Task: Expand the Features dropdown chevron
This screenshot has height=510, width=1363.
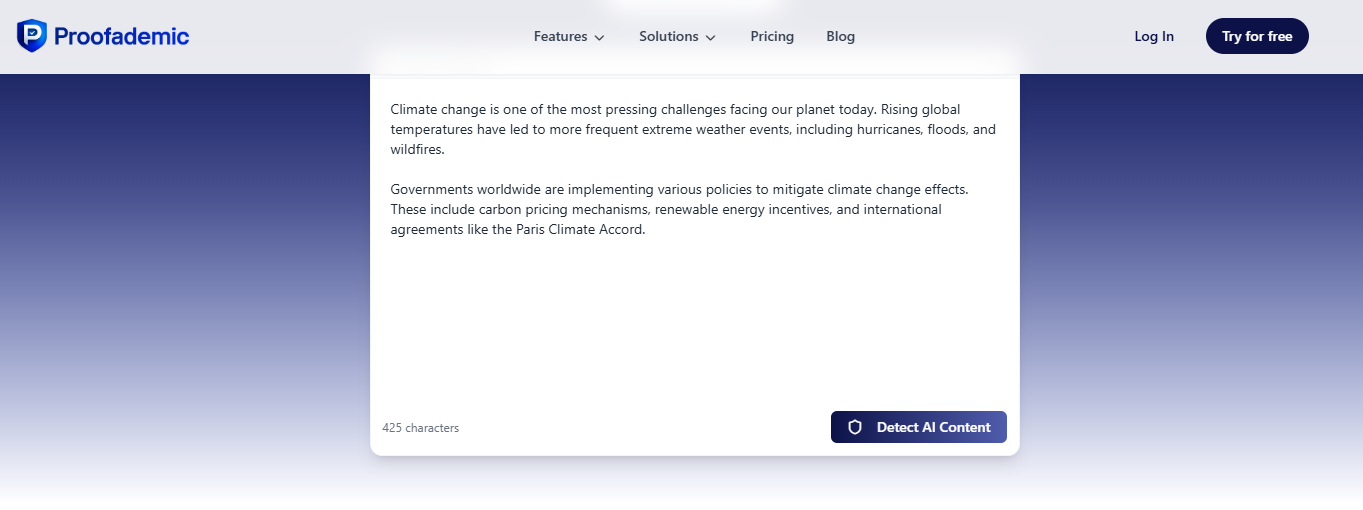Action: [x=600, y=37]
